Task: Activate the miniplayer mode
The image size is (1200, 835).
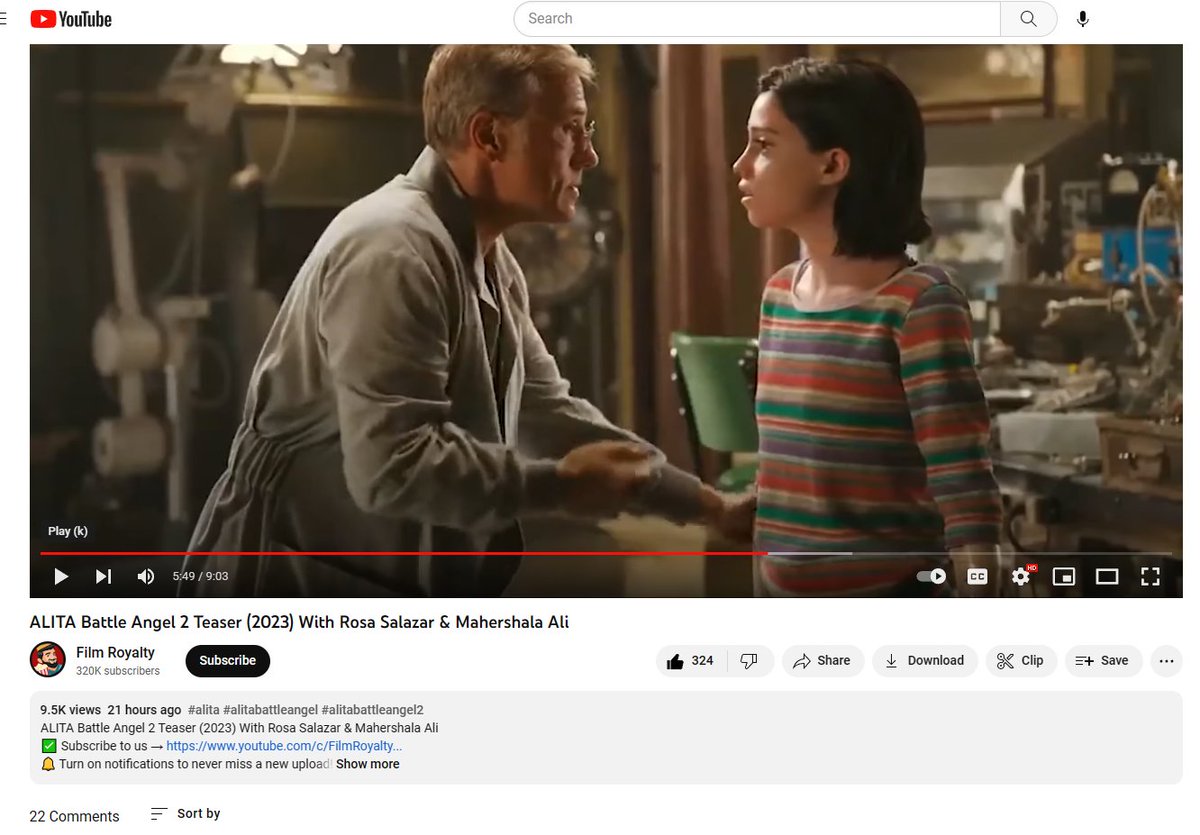Action: tap(1064, 576)
